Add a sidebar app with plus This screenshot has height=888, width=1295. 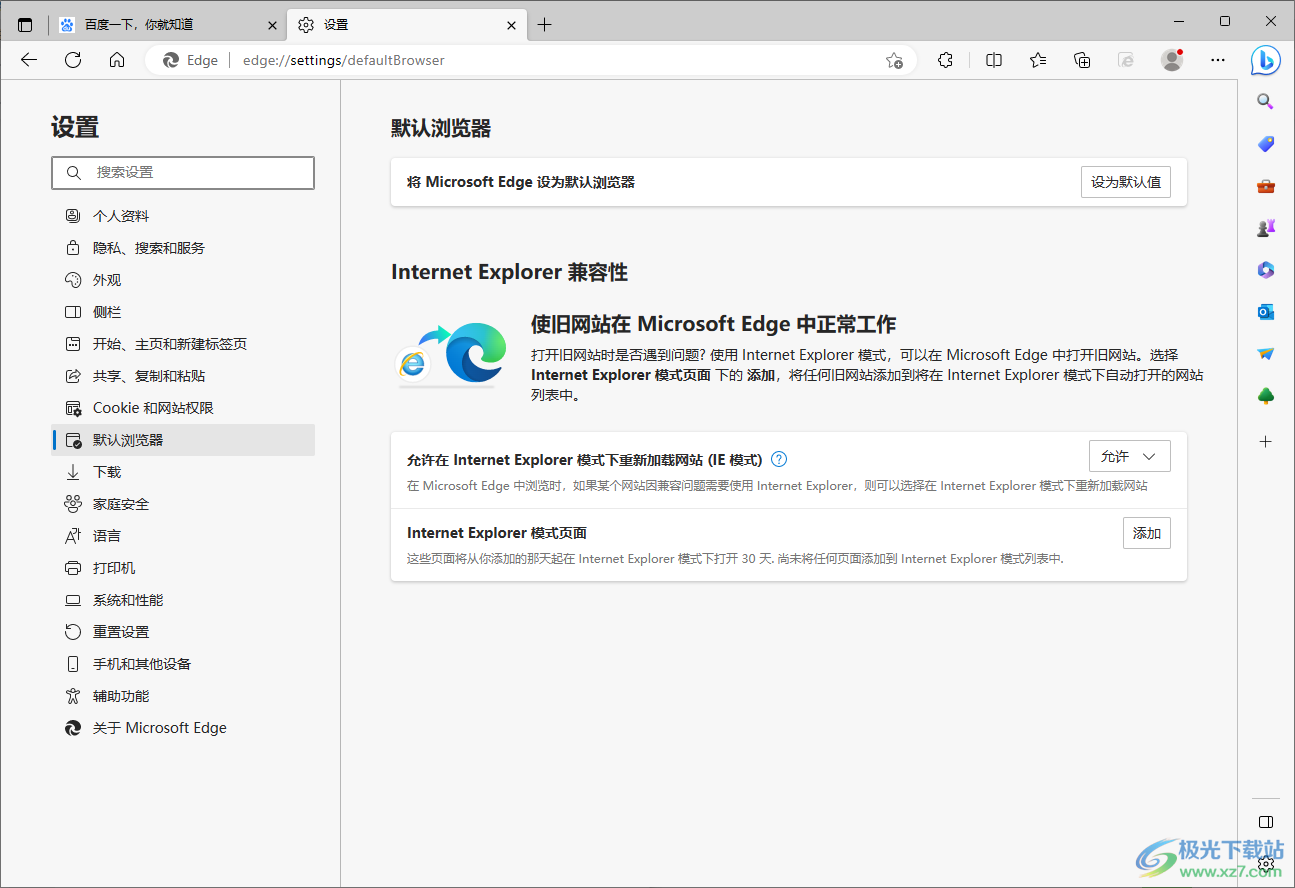[x=1266, y=441]
